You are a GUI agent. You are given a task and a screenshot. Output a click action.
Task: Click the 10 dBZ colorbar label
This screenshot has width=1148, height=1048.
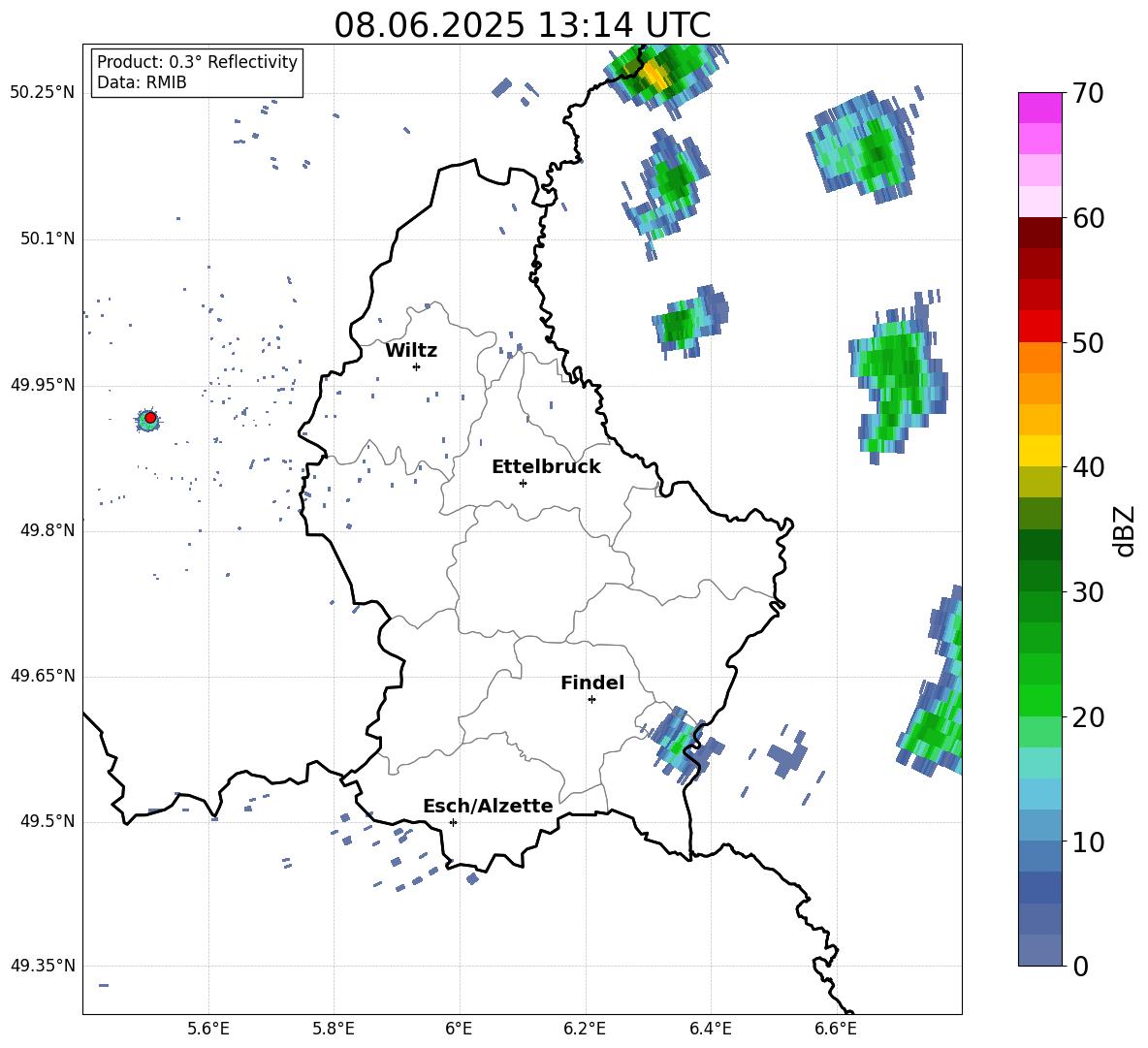tap(1087, 842)
